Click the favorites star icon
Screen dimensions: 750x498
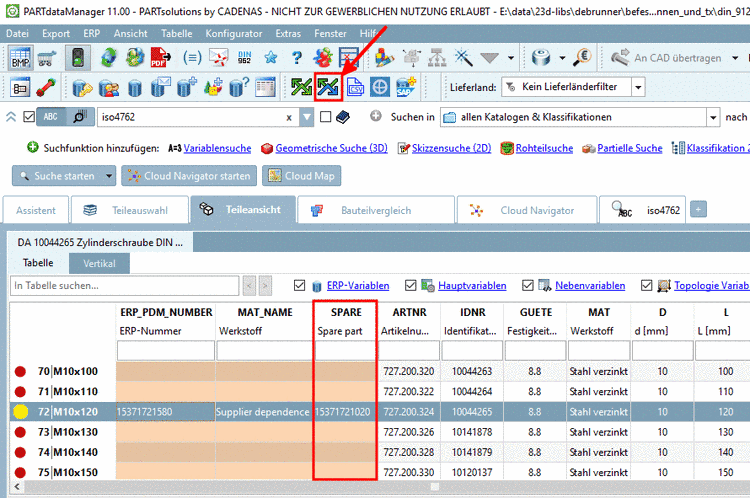coord(269,58)
